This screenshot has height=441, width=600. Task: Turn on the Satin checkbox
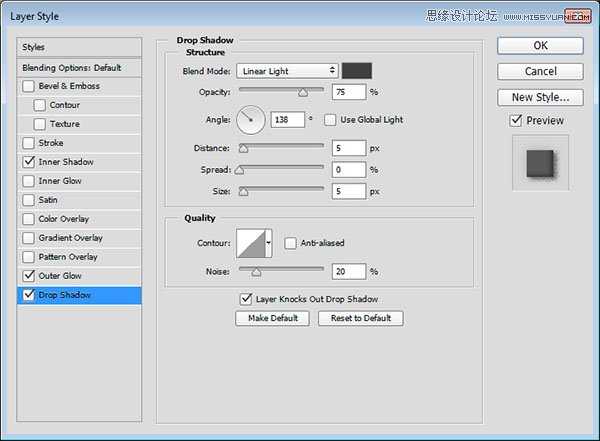28,200
